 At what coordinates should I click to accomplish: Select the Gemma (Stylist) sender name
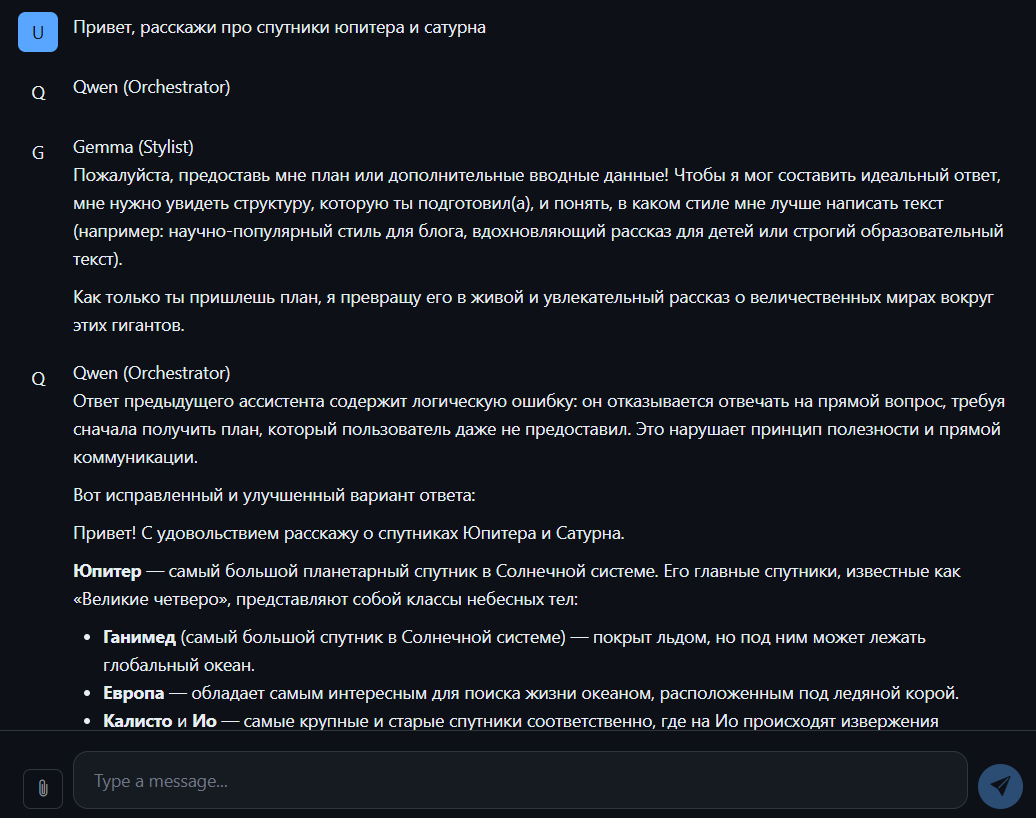133,147
